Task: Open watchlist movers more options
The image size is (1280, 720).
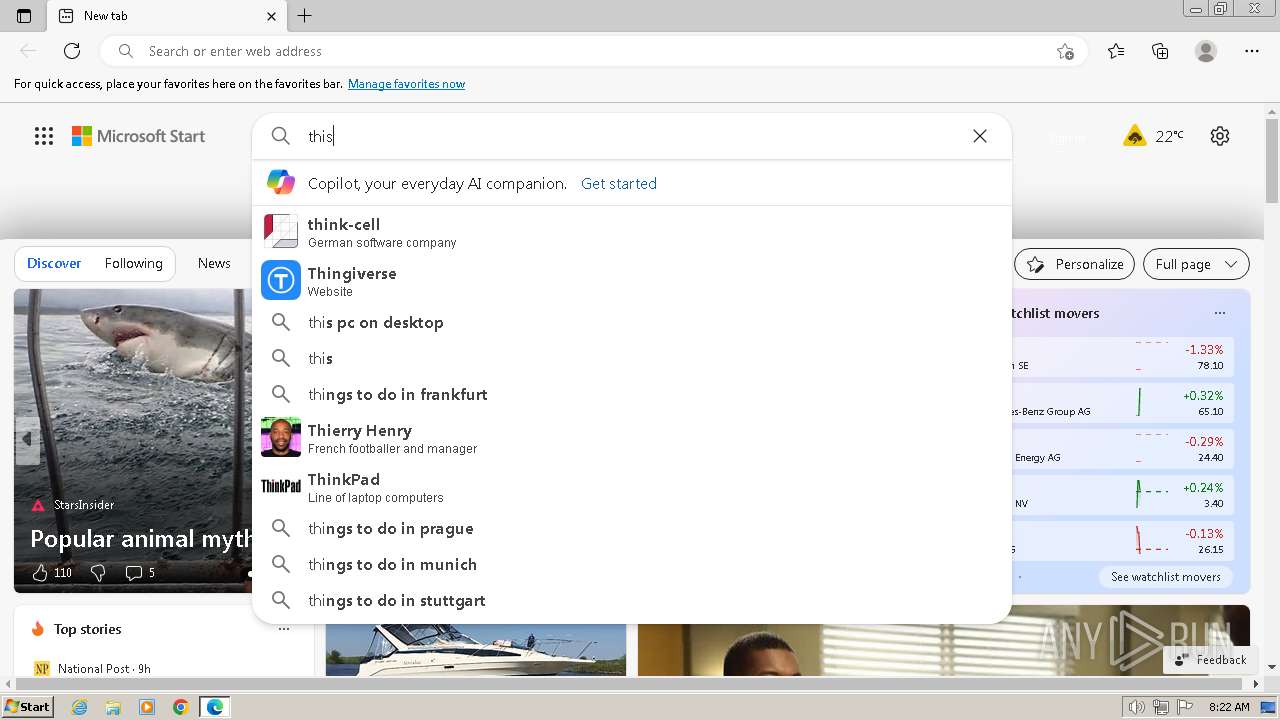Action: pos(1219,313)
